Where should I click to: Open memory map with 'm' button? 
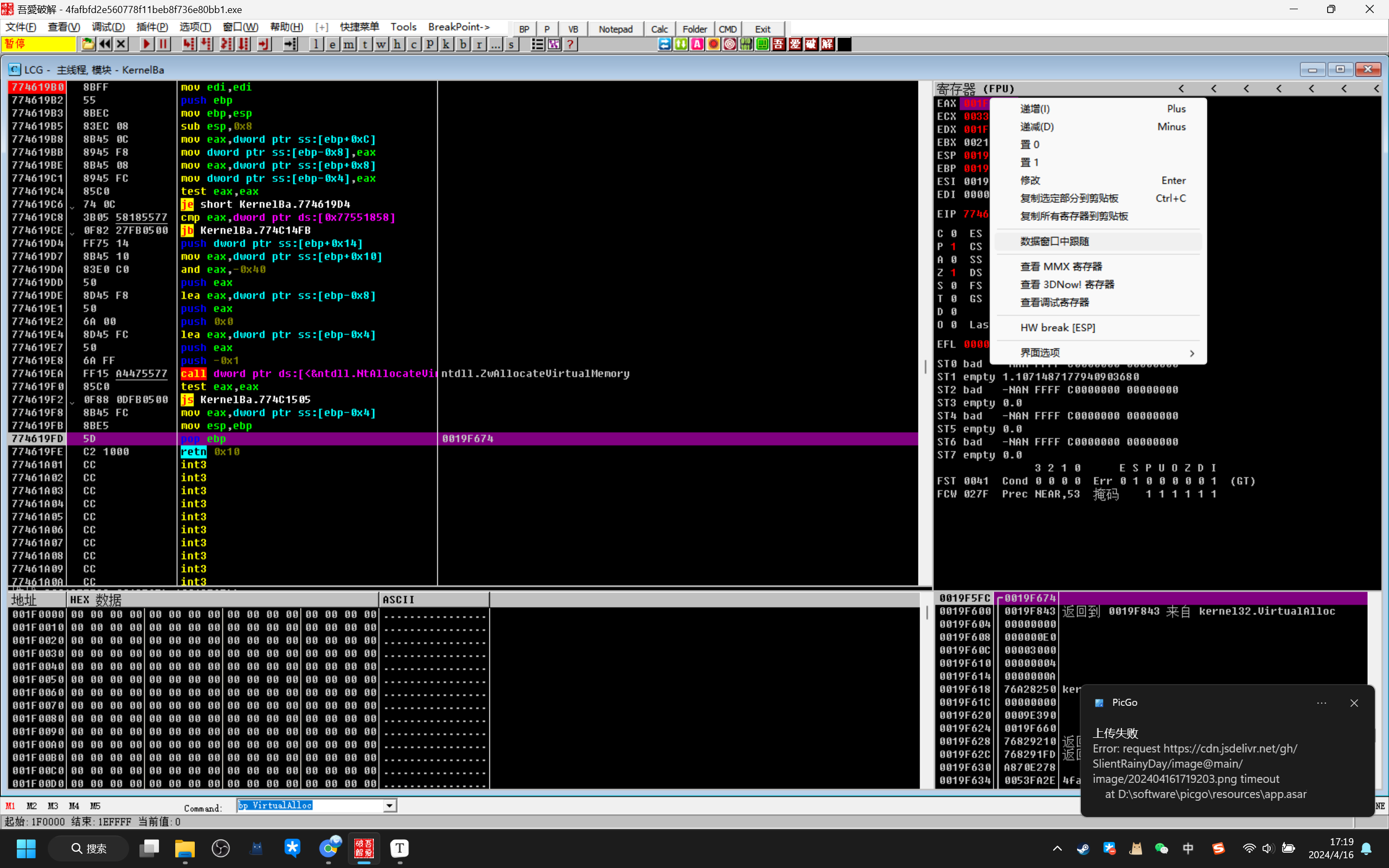pyautogui.click(x=348, y=44)
